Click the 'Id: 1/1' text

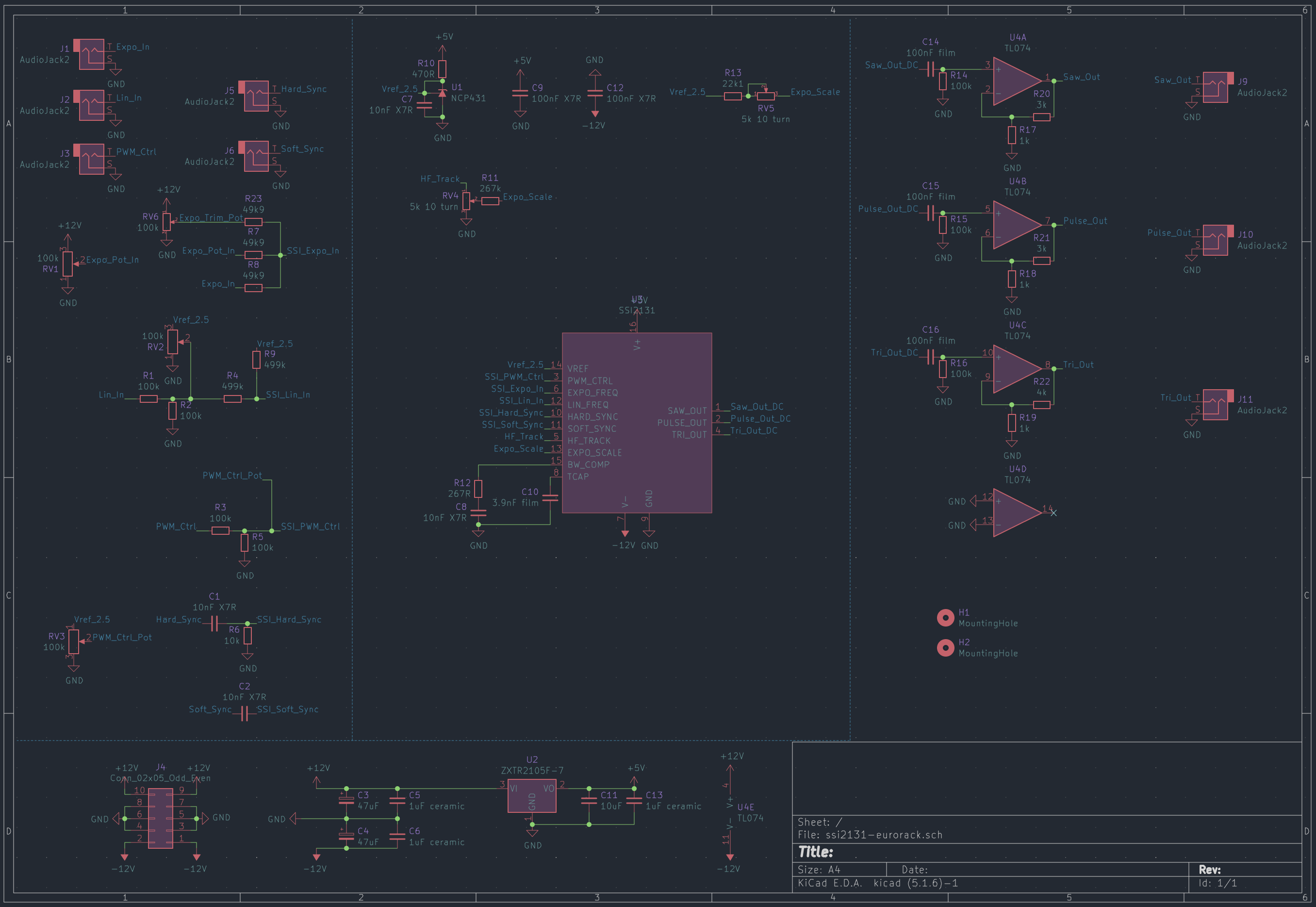coord(1217,883)
